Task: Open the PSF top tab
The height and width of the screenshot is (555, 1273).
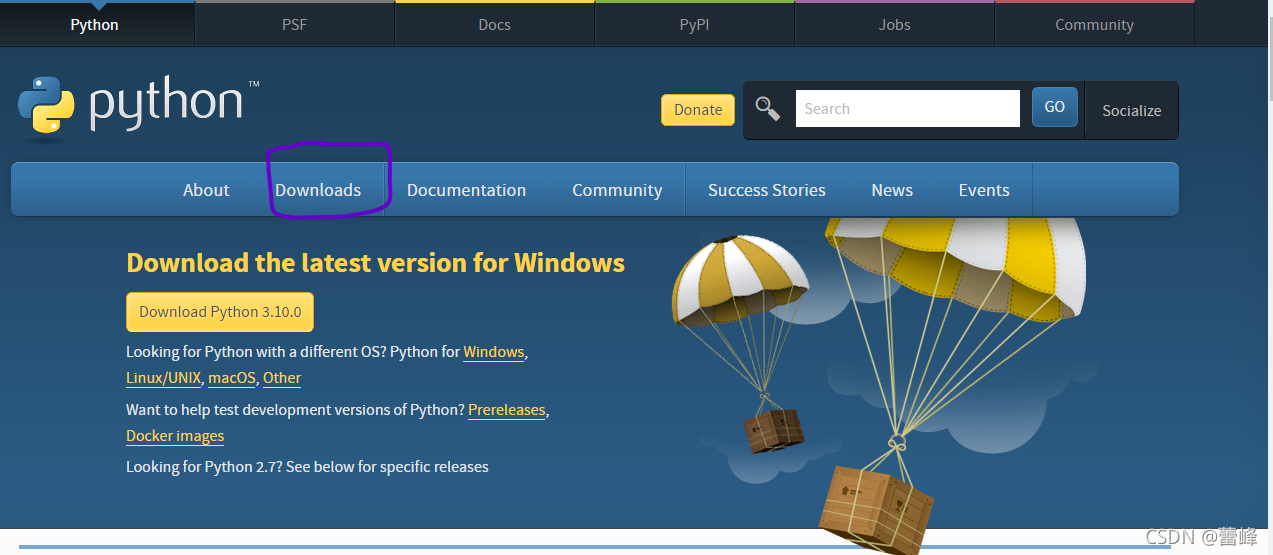Action: coord(295,24)
